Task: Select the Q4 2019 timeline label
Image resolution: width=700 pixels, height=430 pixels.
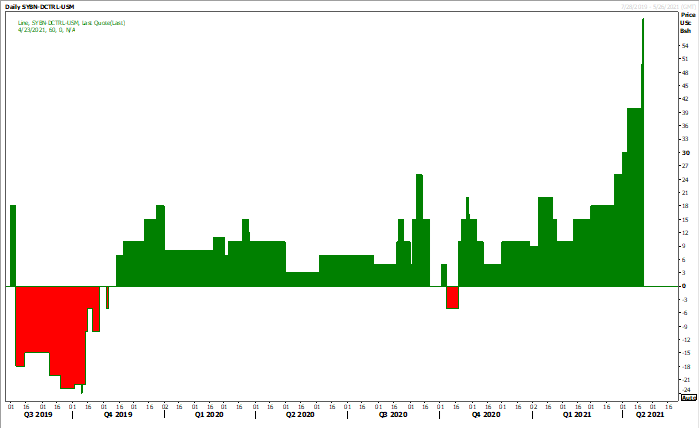Action: [118, 414]
